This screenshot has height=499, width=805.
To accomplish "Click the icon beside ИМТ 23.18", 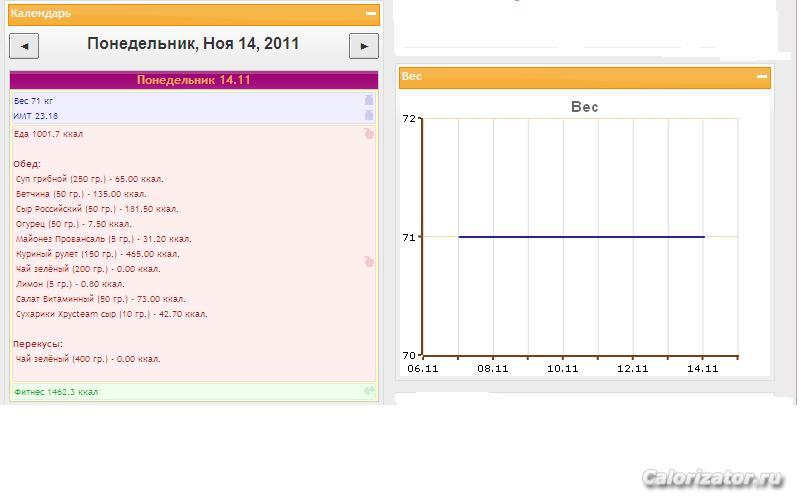I will pos(368,116).
